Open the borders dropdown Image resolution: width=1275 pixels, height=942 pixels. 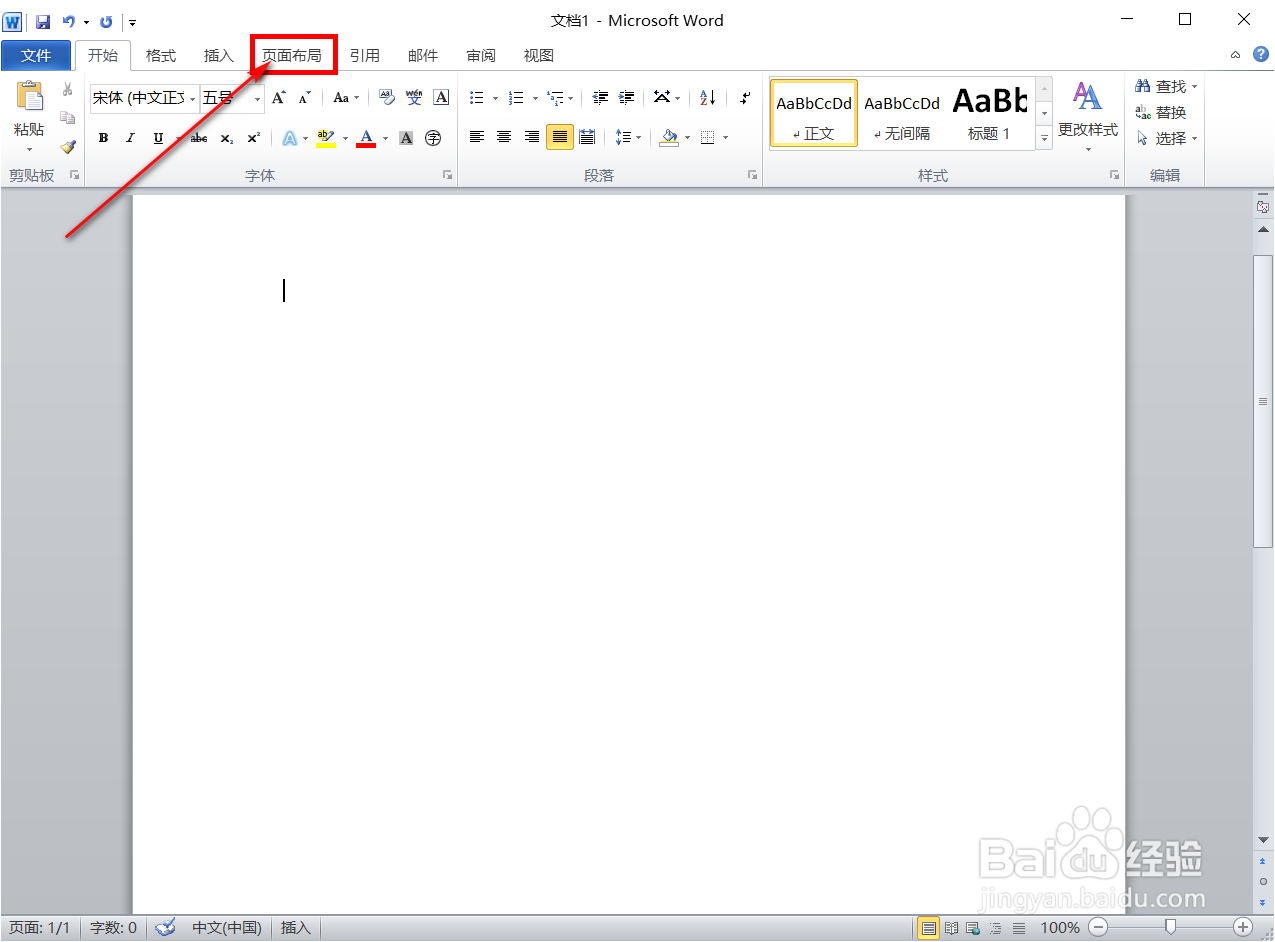coord(726,138)
